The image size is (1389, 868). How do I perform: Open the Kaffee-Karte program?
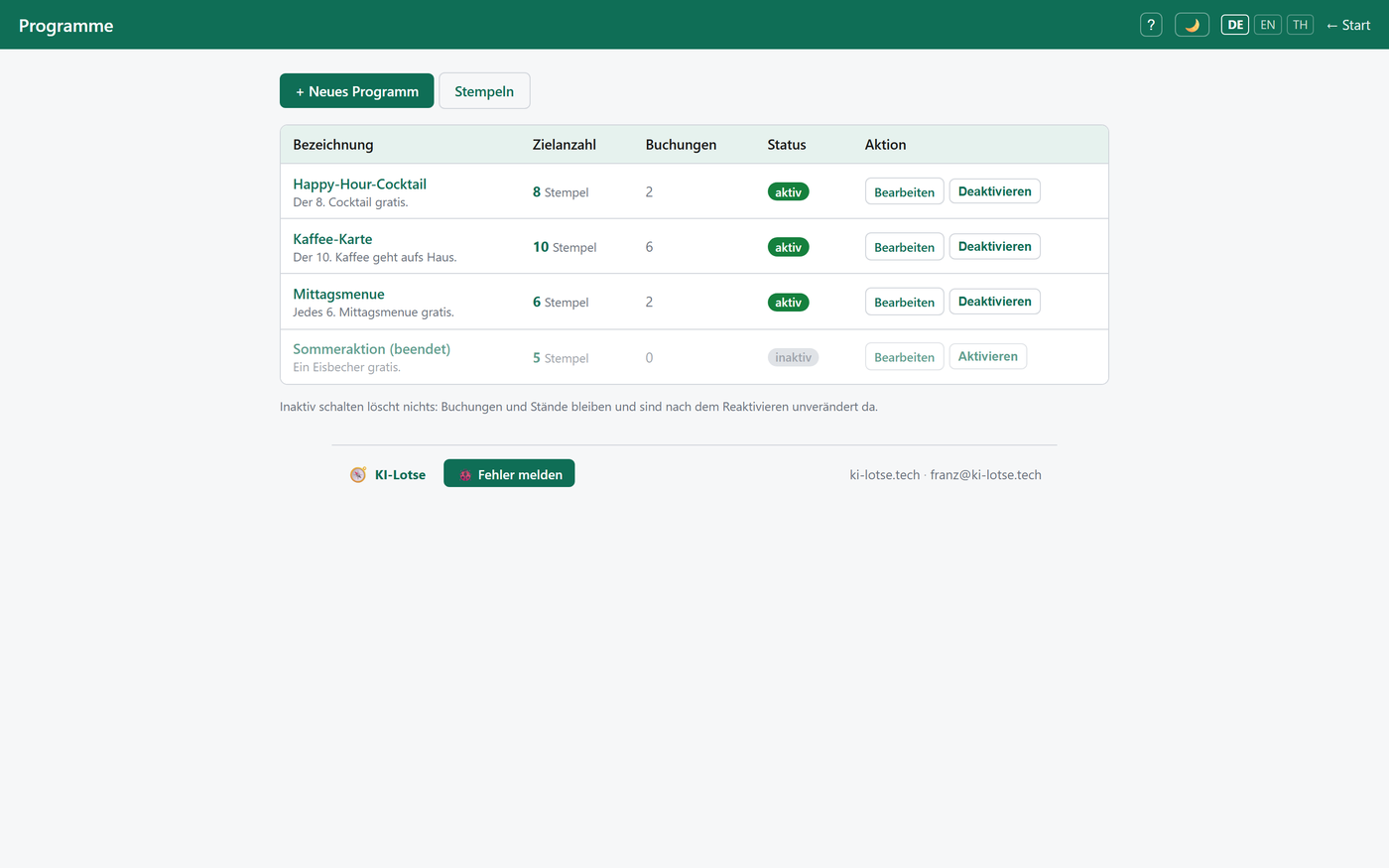(x=332, y=239)
